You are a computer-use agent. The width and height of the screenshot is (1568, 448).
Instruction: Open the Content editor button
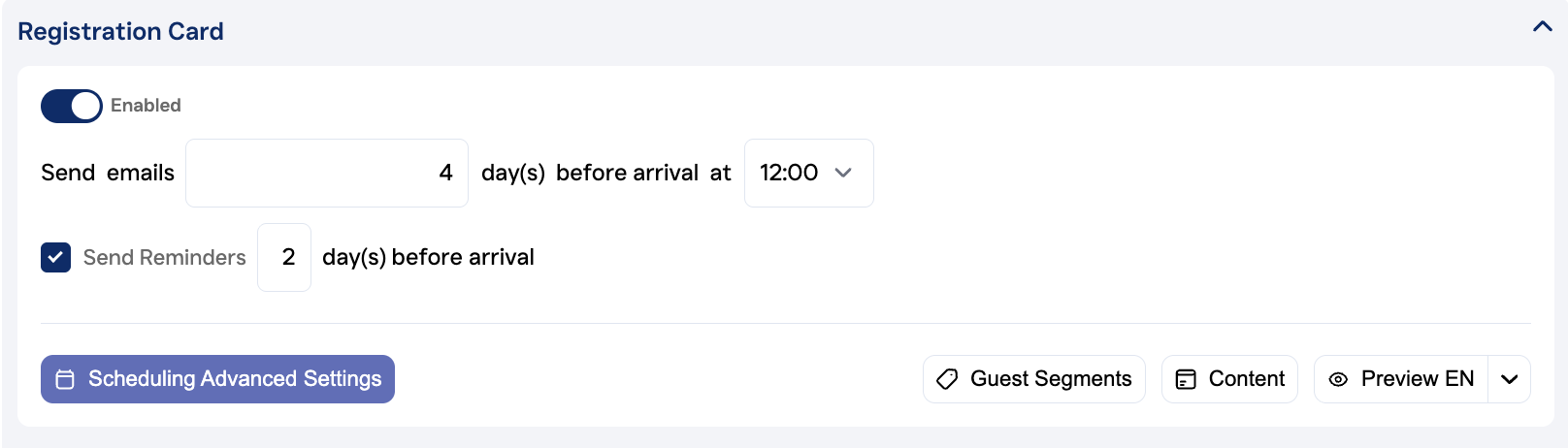(1229, 379)
